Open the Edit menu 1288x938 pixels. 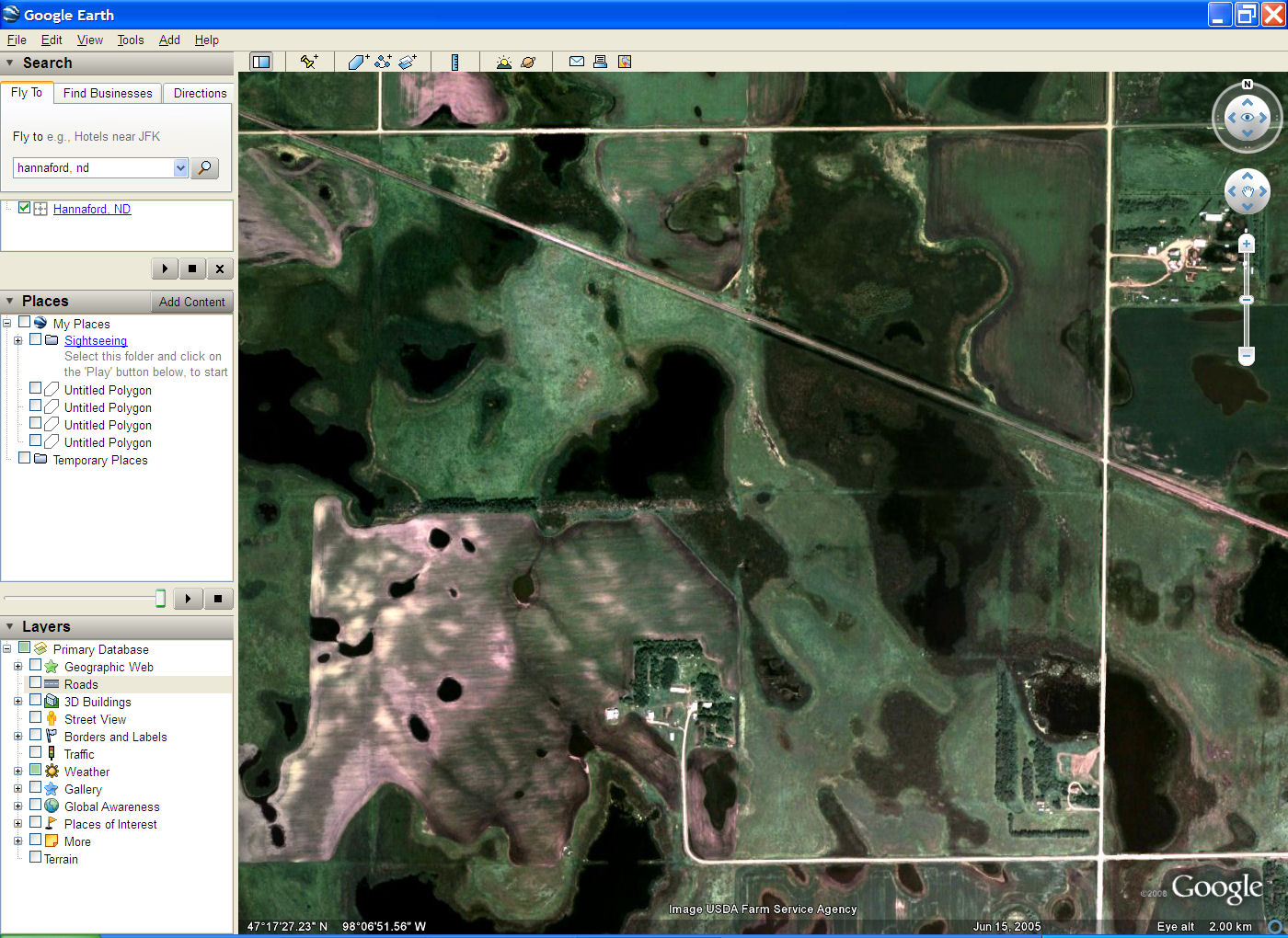coord(52,40)
